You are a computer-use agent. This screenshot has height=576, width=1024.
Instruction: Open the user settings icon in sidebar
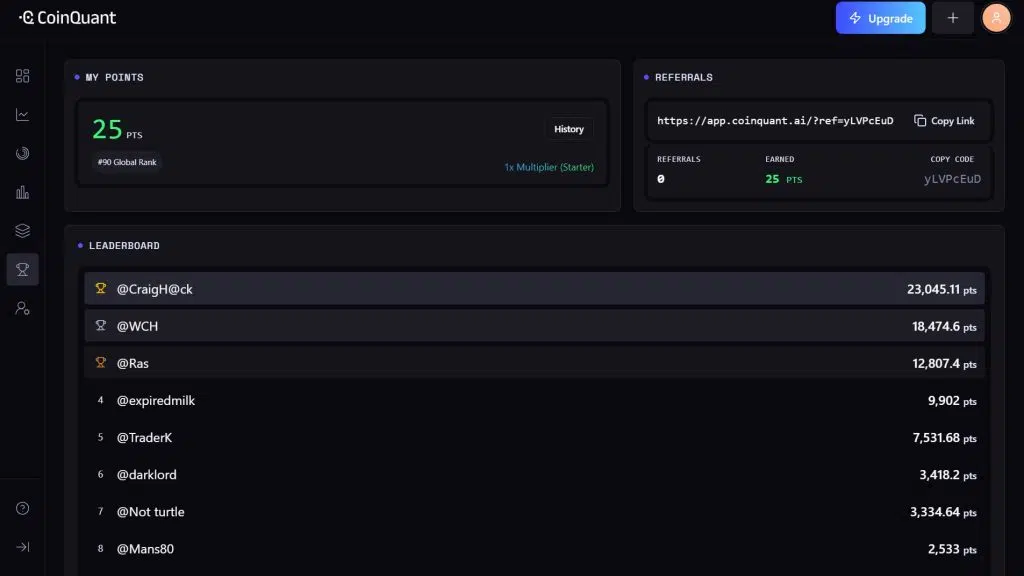22,308
